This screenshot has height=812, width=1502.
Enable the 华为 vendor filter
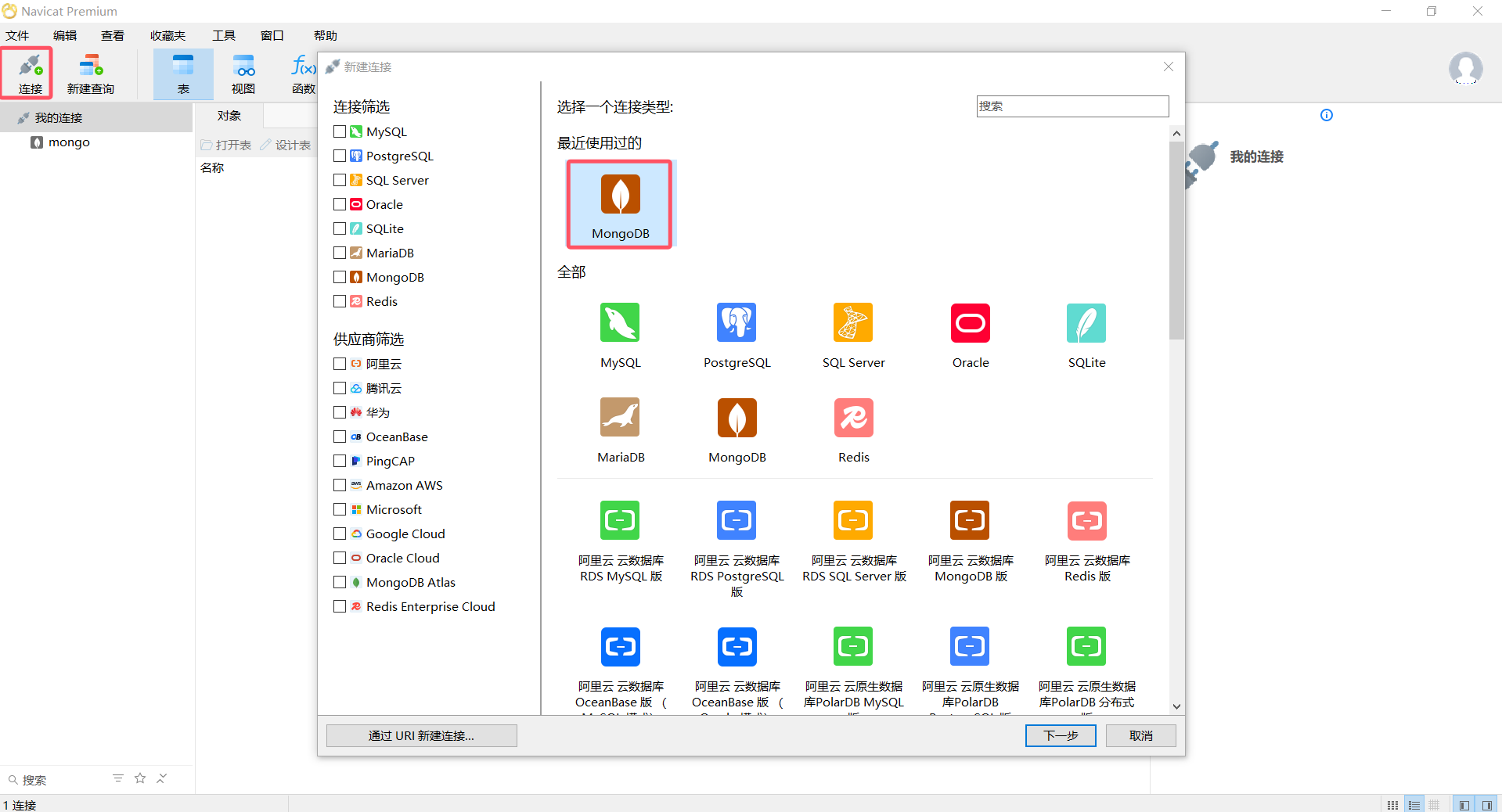[340, 412]
